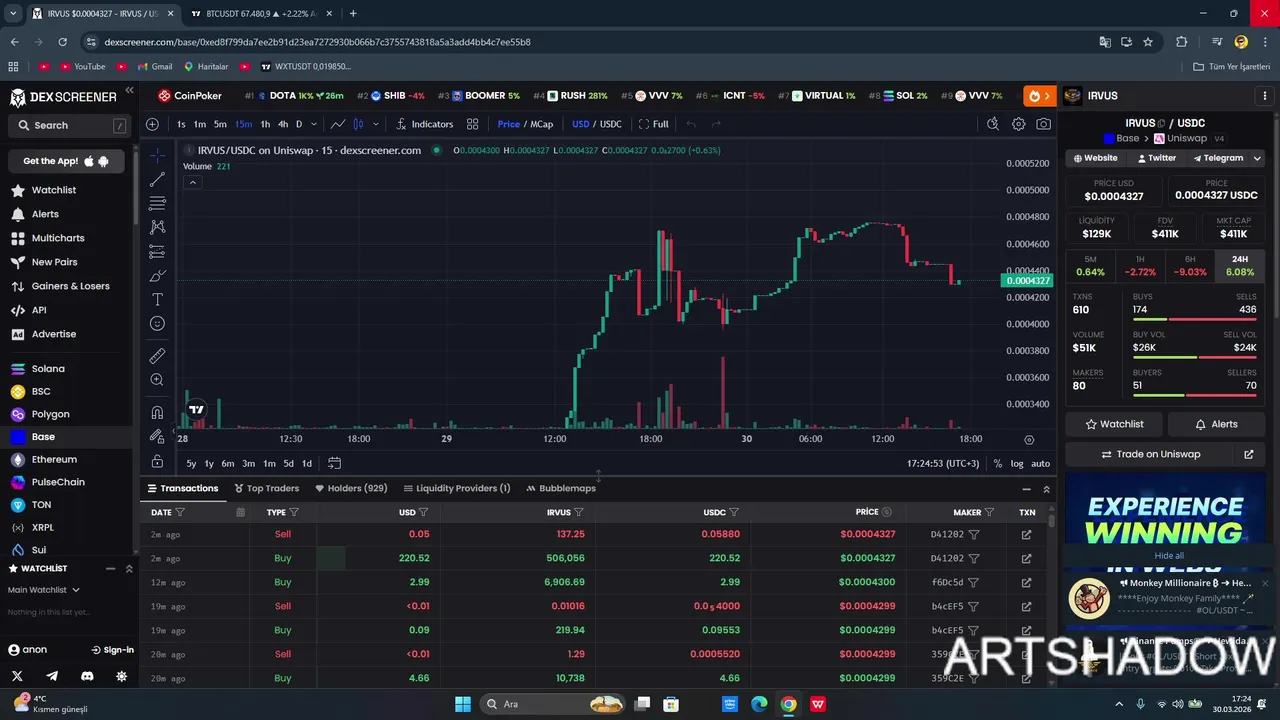1280x720 pixels.
Task: Toggle log scale on chart
Action: click(1017, 464)
